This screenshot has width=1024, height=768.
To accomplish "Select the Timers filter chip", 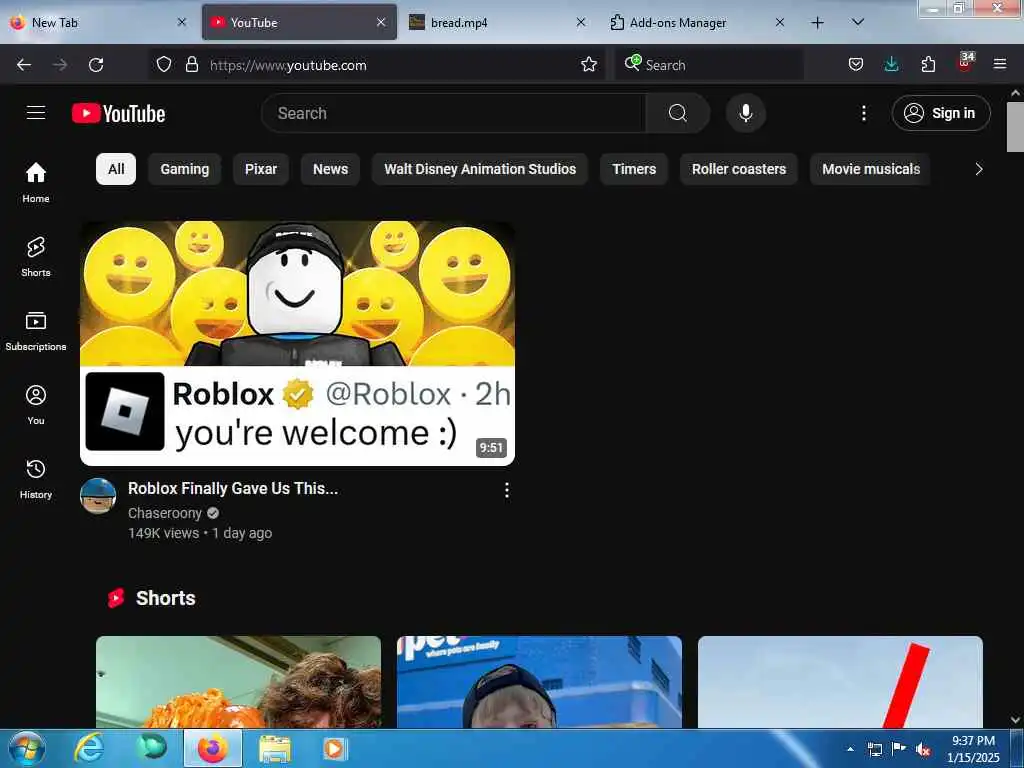I will [633, 169].
